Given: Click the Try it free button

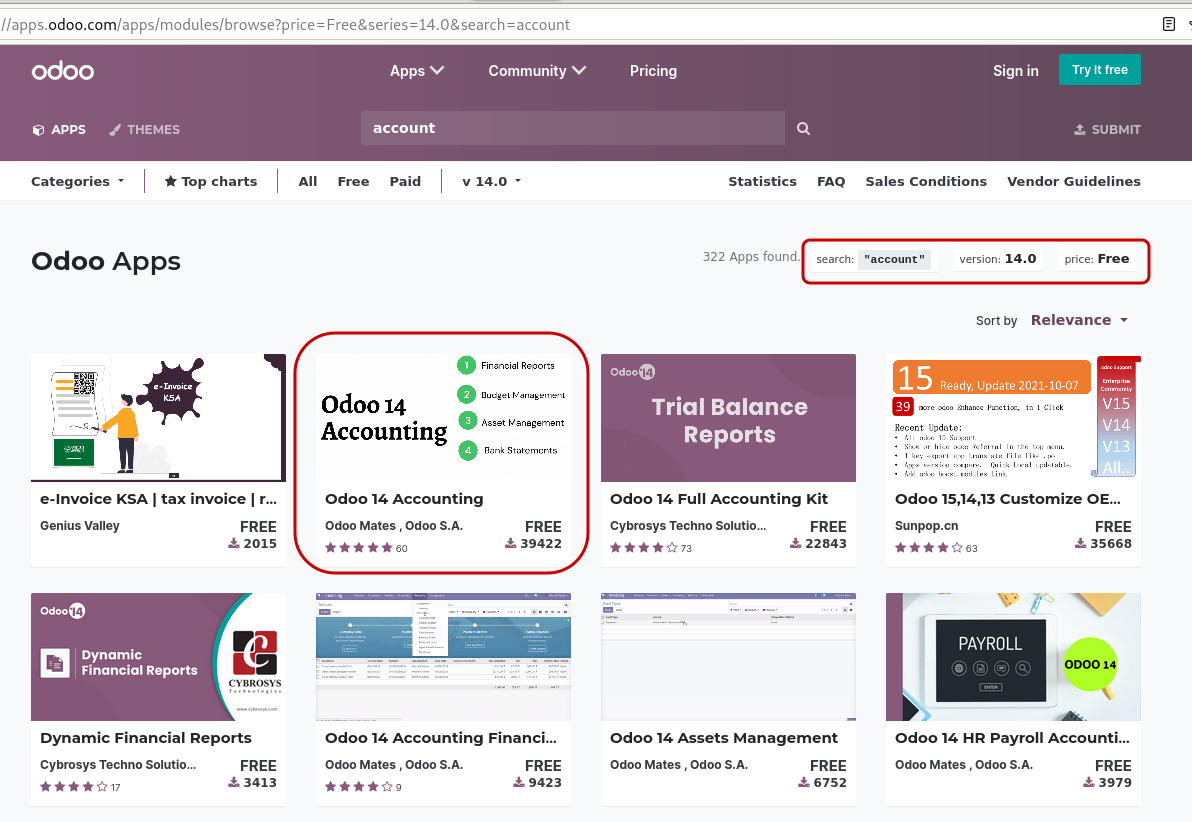Looking at the screenshot, I should click(x=1099, y=70).
